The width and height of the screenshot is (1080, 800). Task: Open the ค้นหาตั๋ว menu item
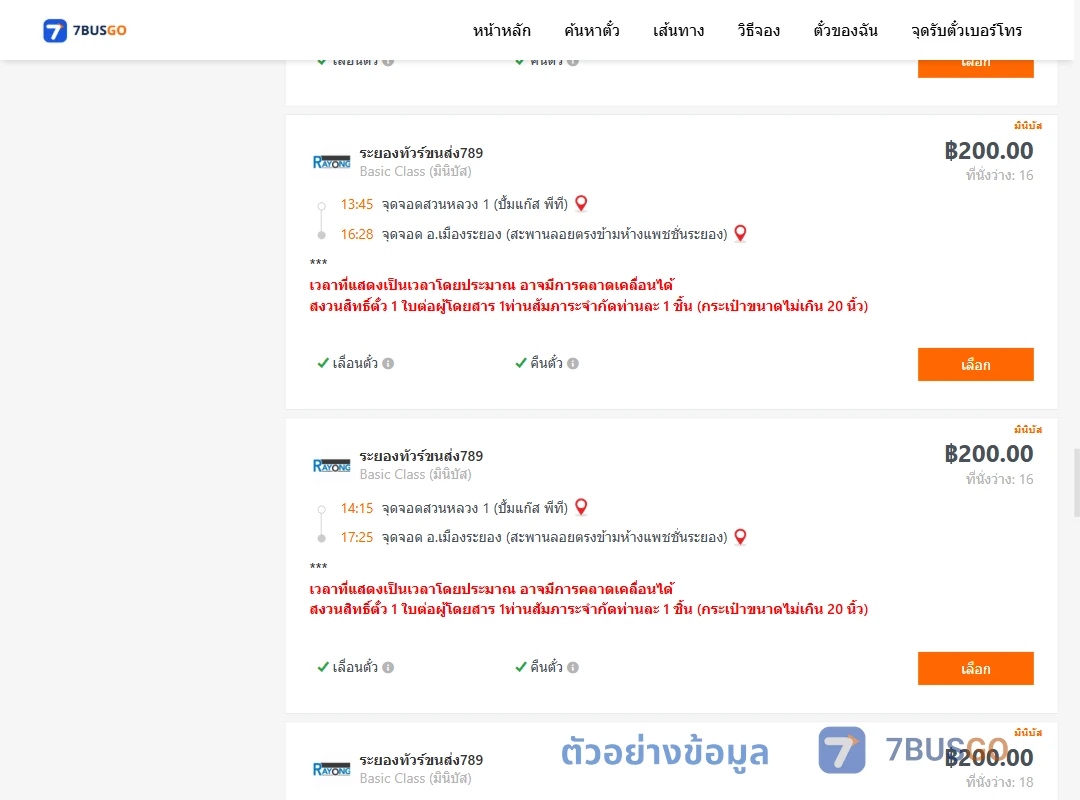[592, 30]
